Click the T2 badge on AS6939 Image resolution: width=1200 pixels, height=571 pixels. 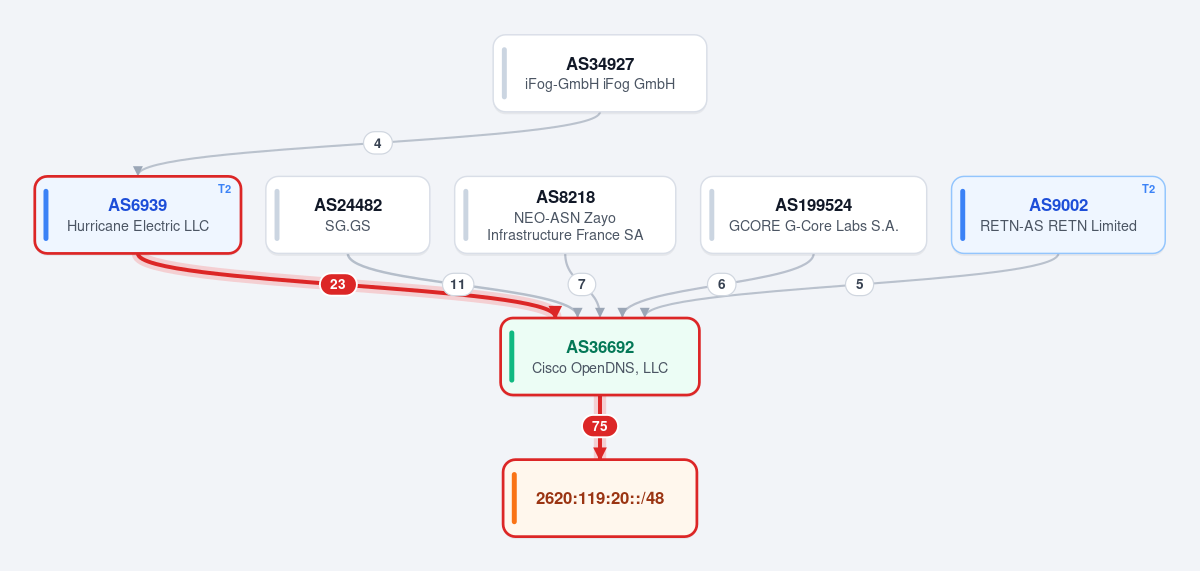[224, 189]
